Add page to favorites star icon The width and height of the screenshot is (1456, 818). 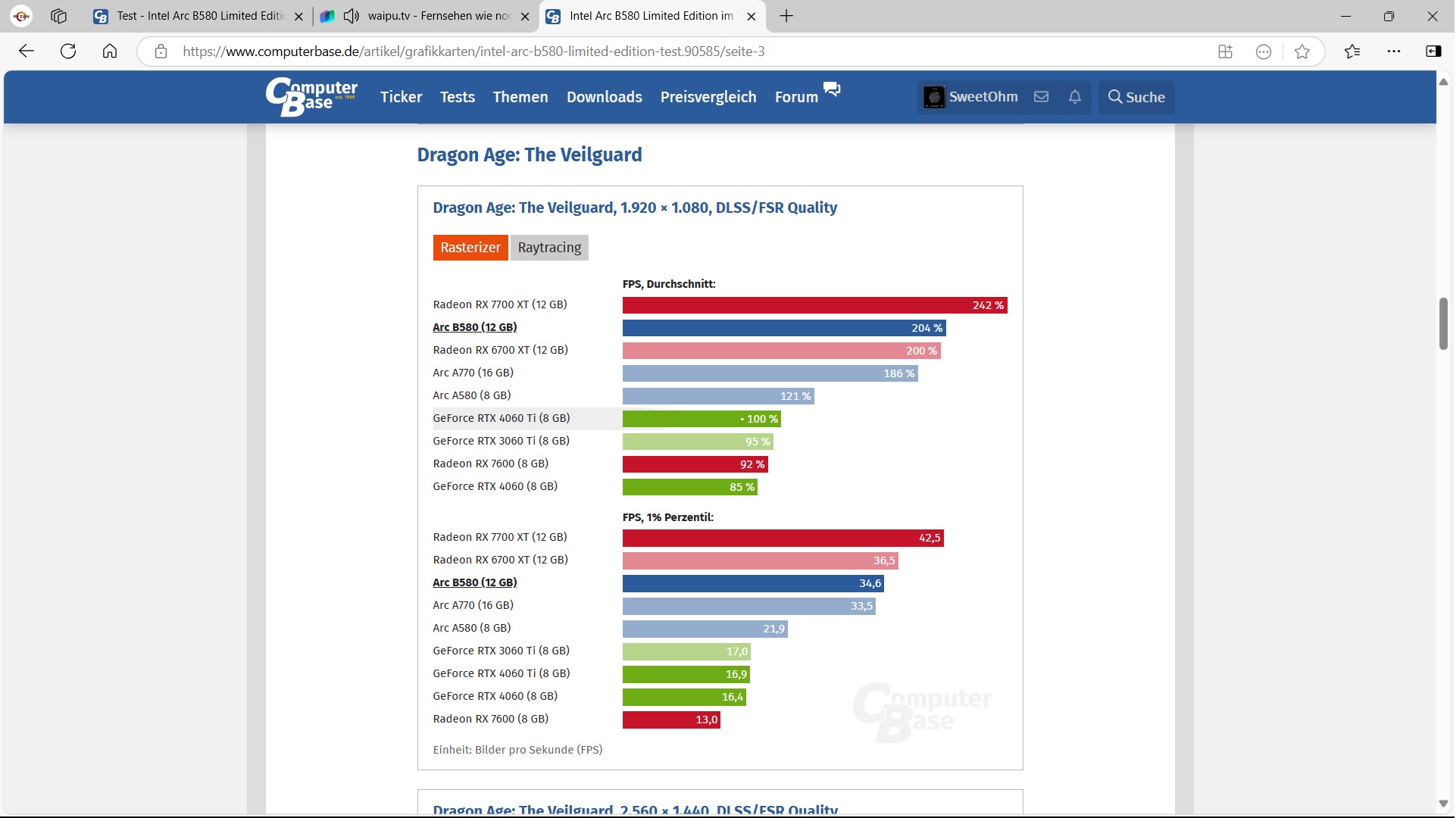(1302, 52)
